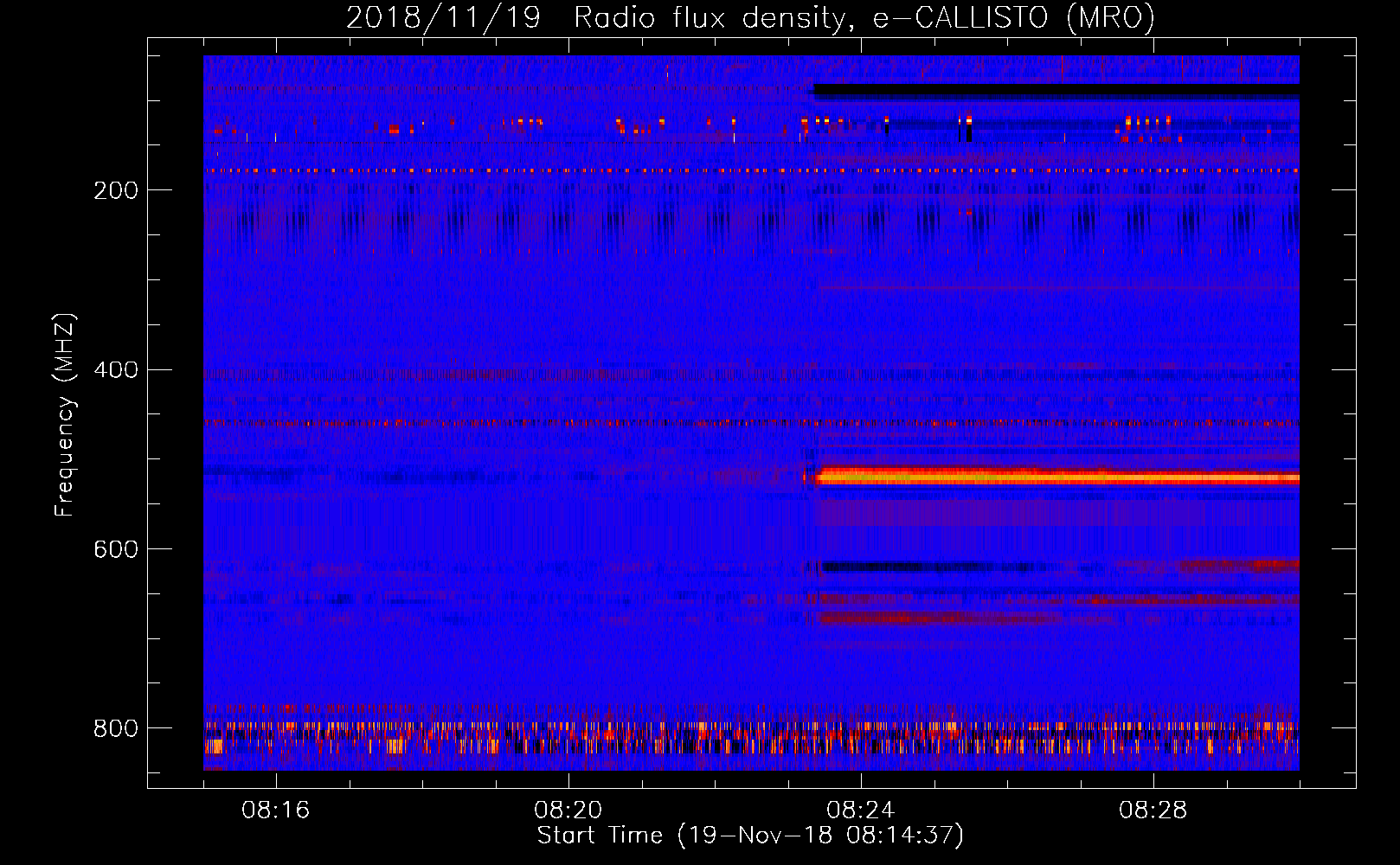
Task: Select the 800 frequency tick label
Action: point(116,729)
